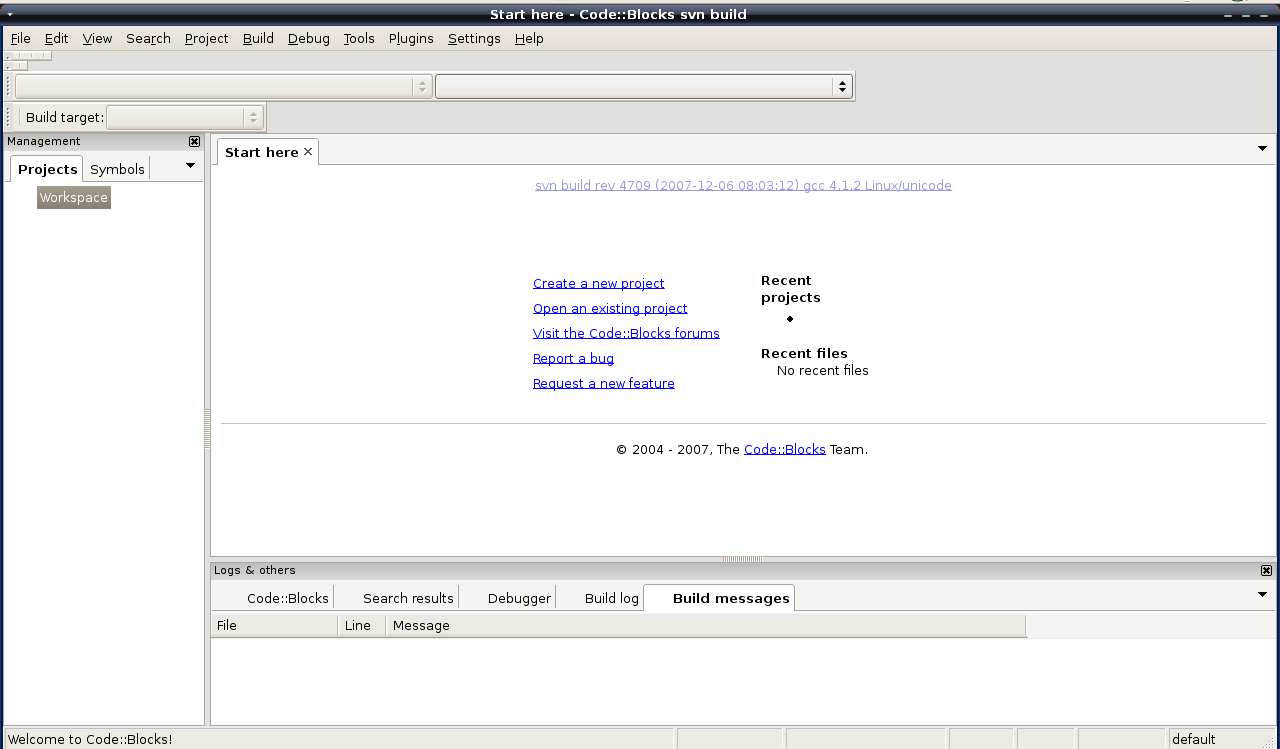
Task: Click the svn build rev 4709 link
Action: pos(743,185)
